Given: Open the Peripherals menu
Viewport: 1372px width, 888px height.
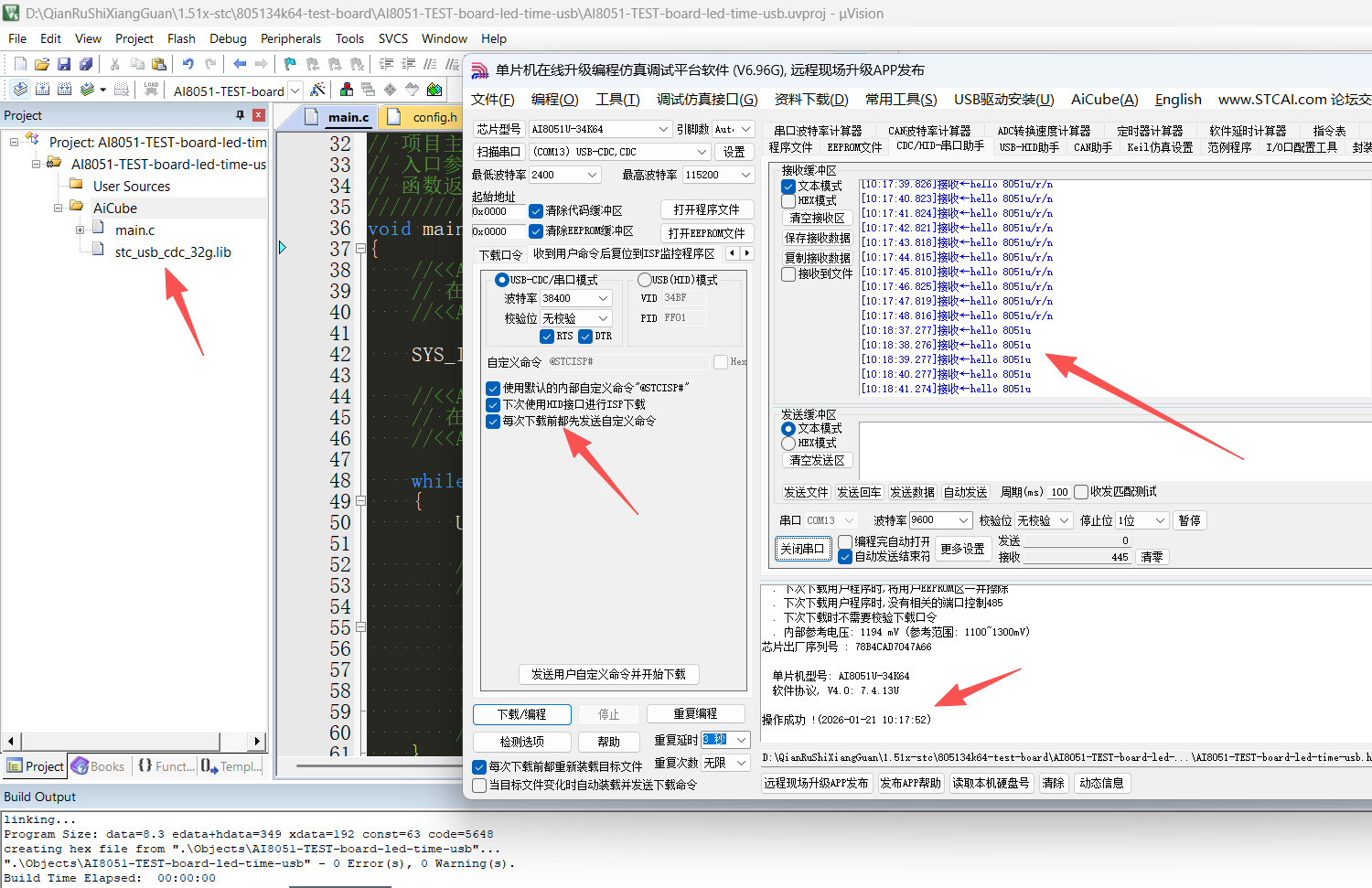Looking at the screenshot, I should [x=290, y=38].
